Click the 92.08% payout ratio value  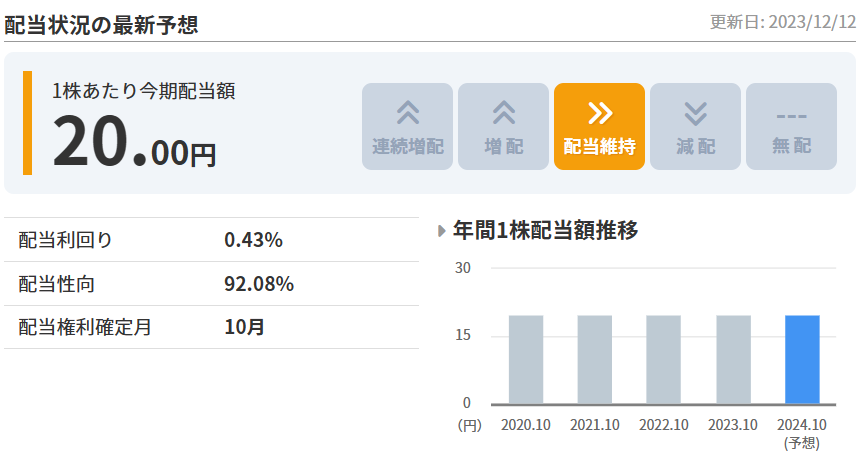tap(259, 284)
